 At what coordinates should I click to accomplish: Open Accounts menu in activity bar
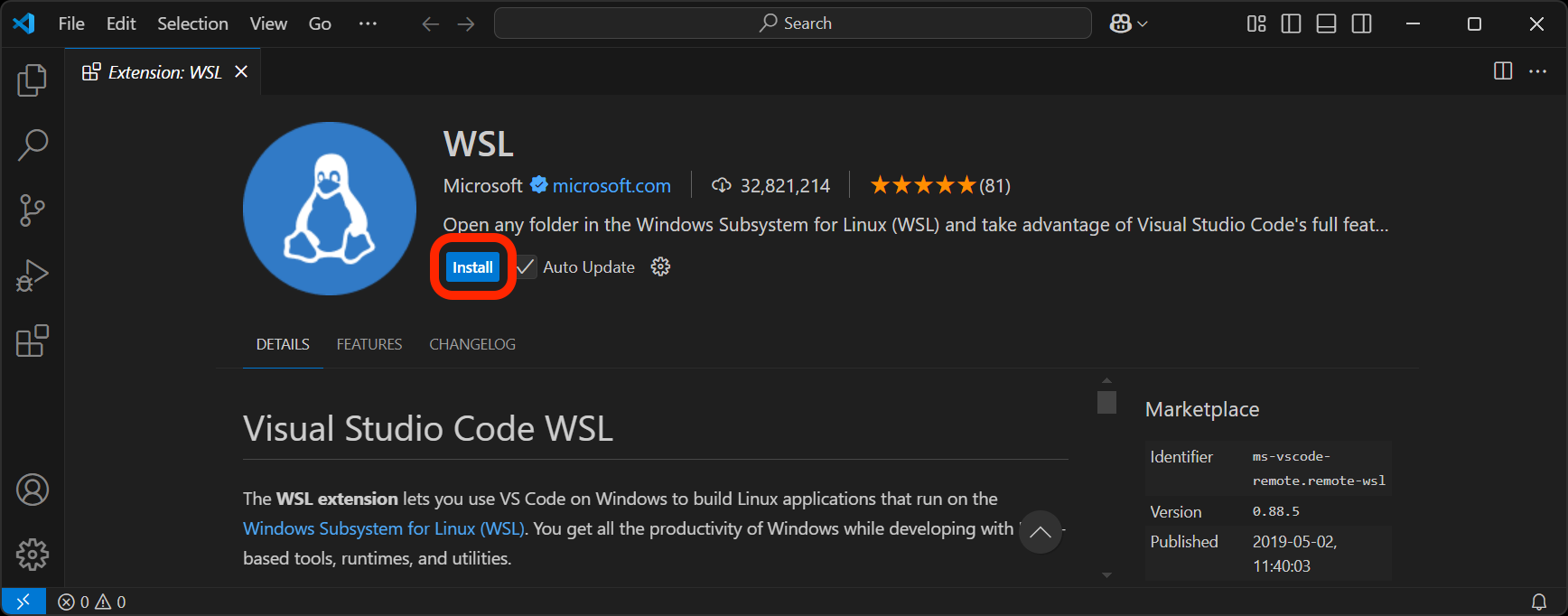tap(33, 490)
